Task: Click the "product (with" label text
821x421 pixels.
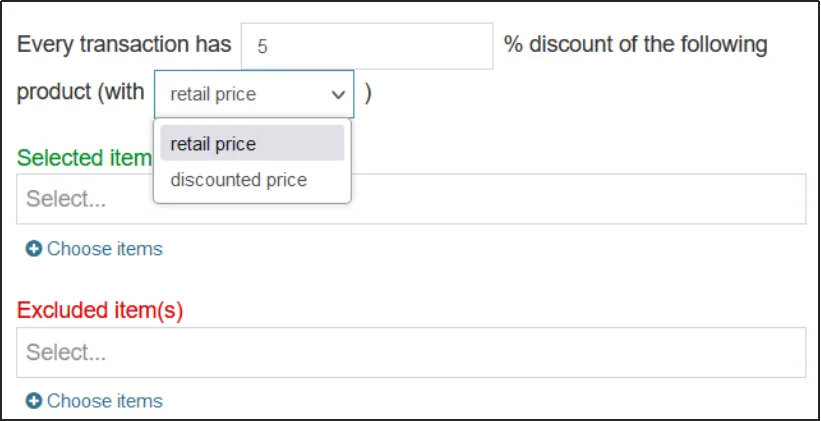Action: click(81, 93)
